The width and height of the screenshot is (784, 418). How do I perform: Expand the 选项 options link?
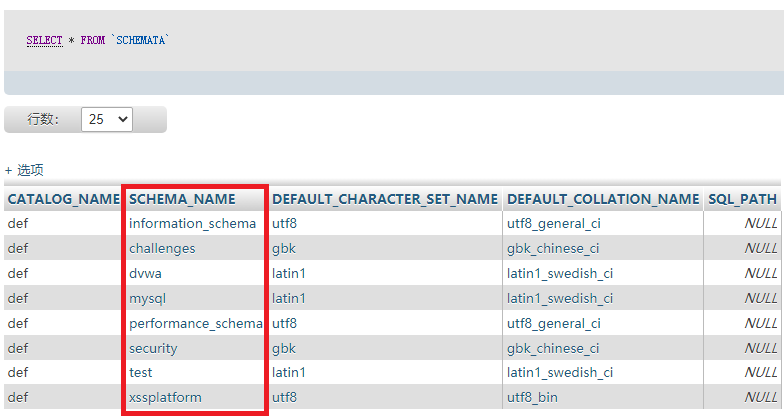tap(24, 170)
